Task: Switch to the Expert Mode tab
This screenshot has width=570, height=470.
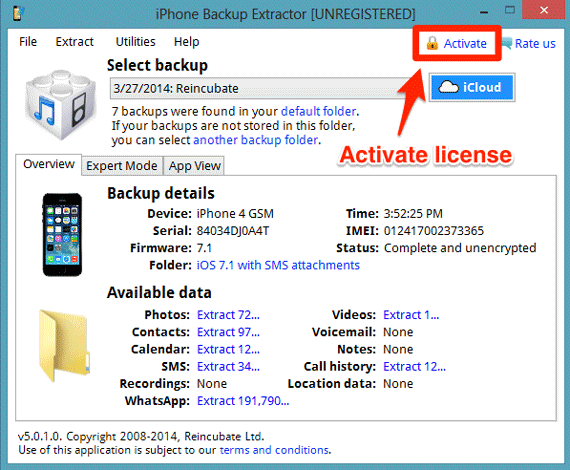Action: [122, 166]
